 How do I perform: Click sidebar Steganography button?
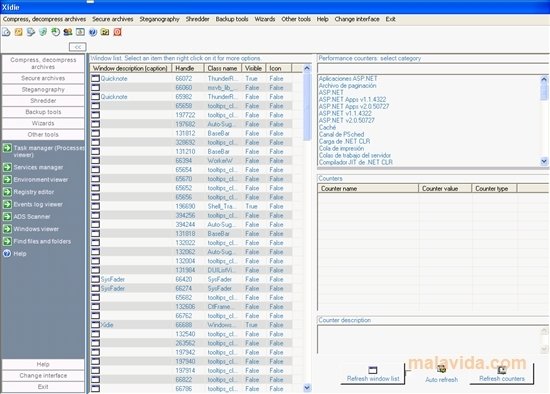[x=43, y=89]
